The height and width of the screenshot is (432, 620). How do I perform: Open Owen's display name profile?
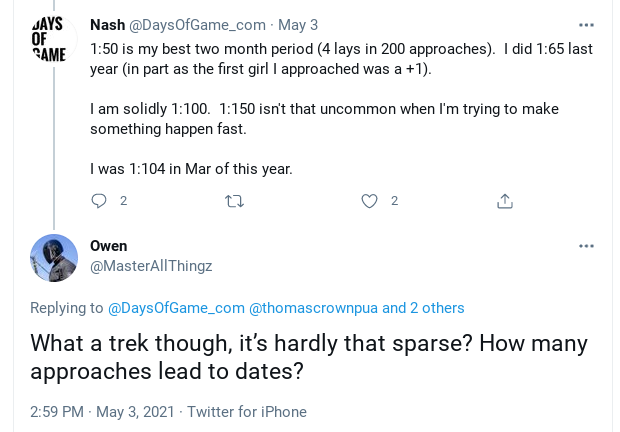click(x=108, y=246)
